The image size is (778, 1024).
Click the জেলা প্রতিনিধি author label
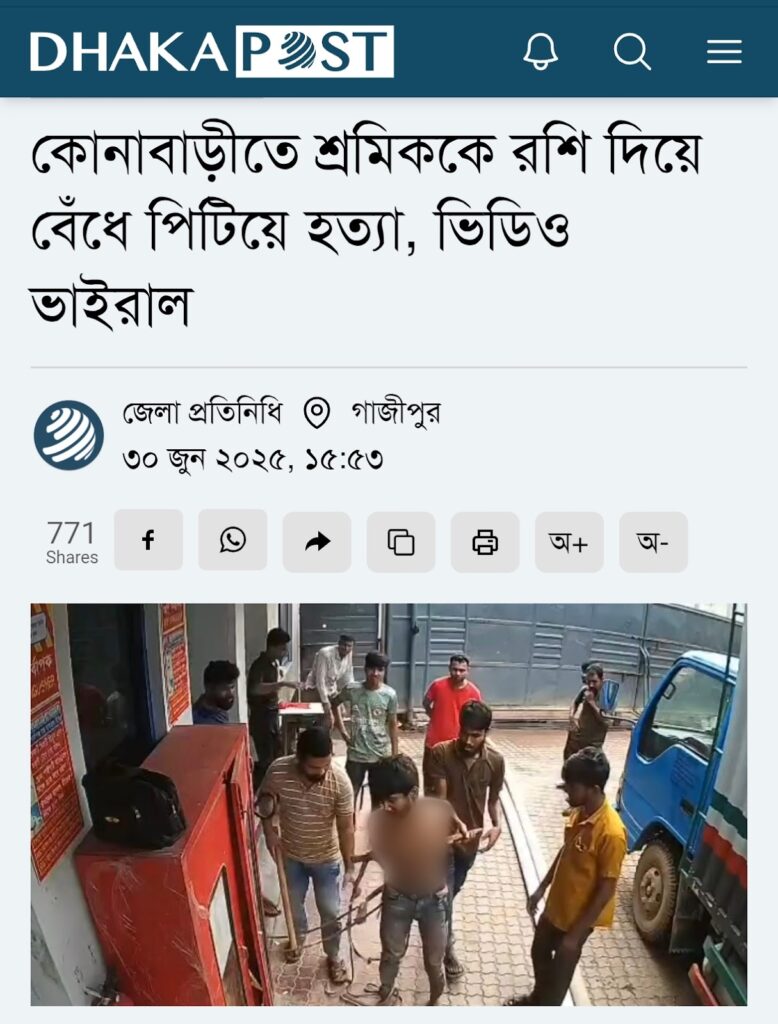tap(203, 413)
